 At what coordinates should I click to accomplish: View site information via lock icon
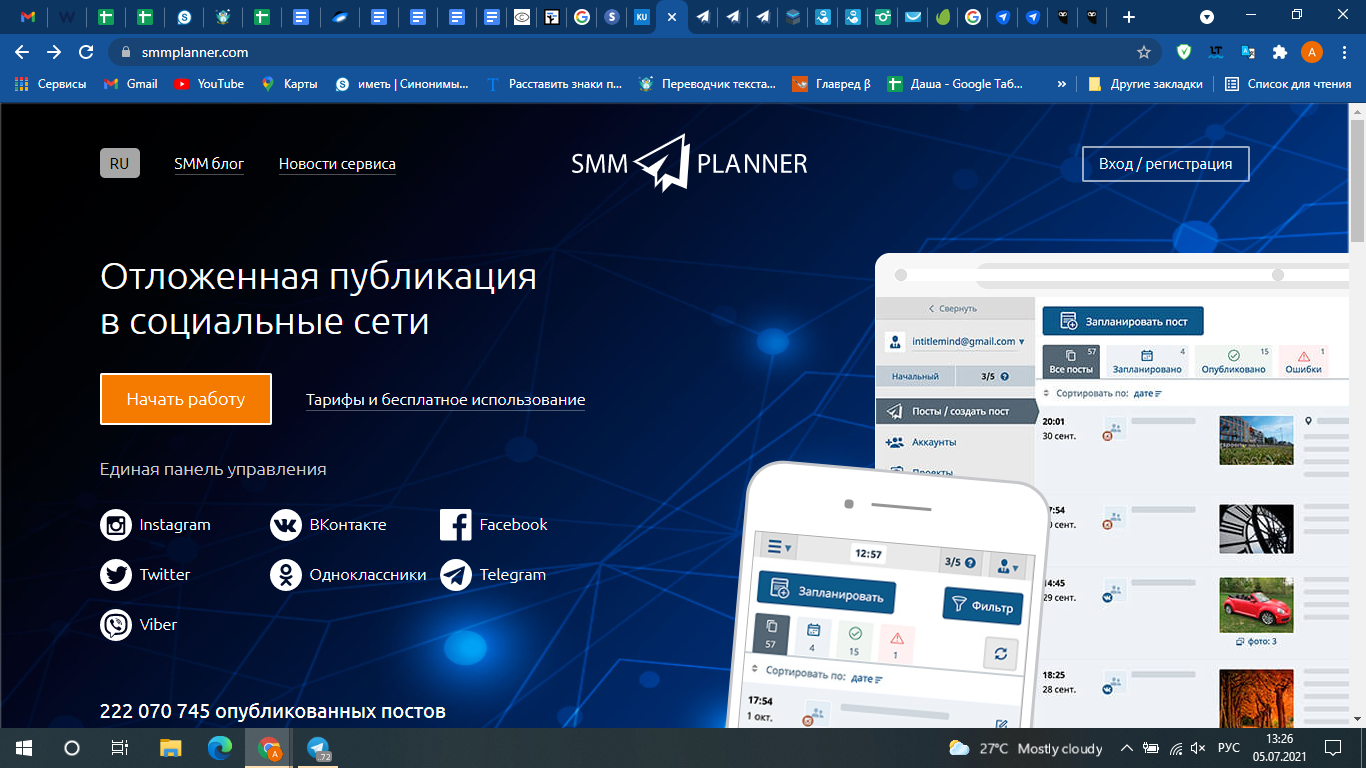point(126,52)
